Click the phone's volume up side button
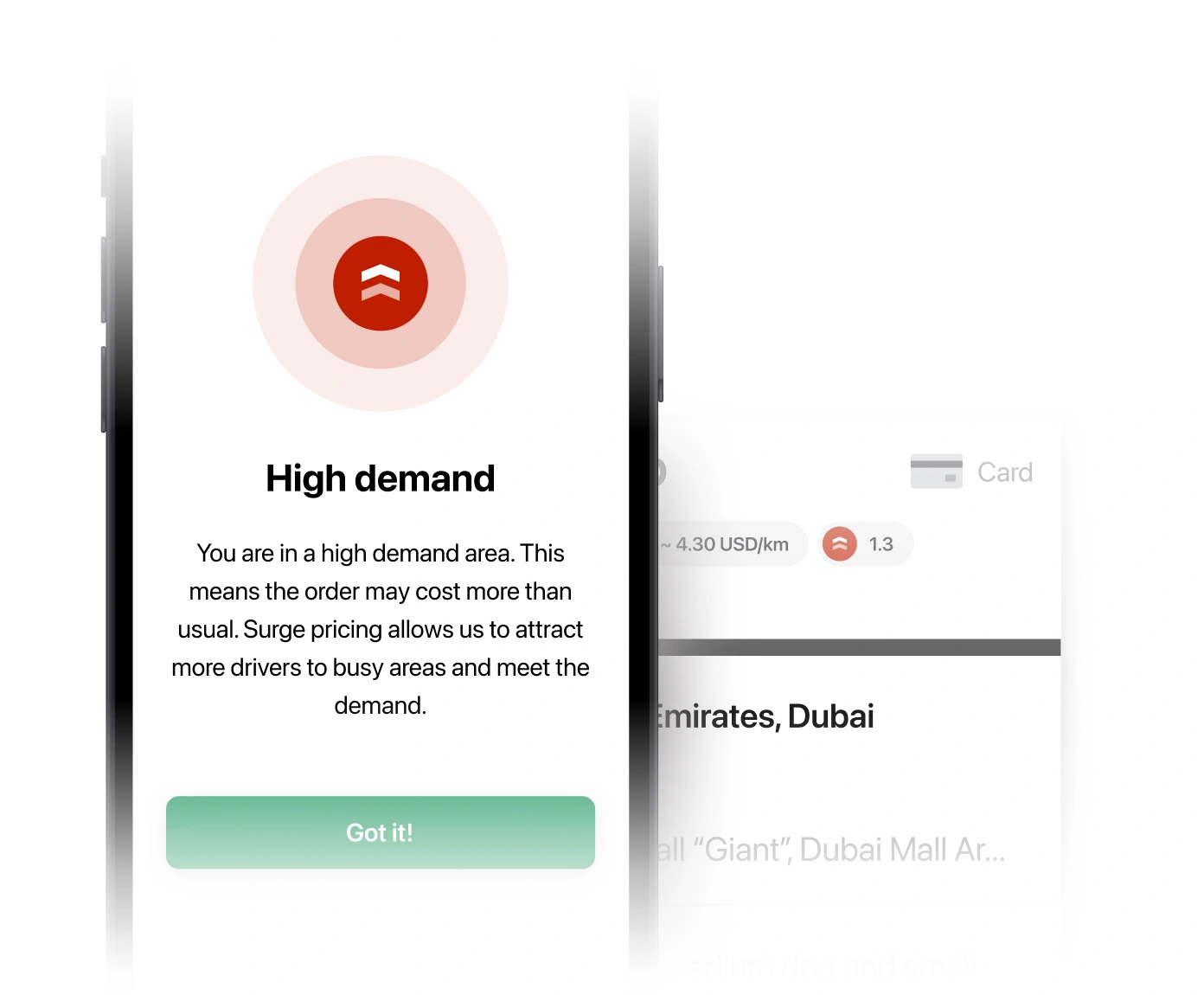 tap(104, 279)
